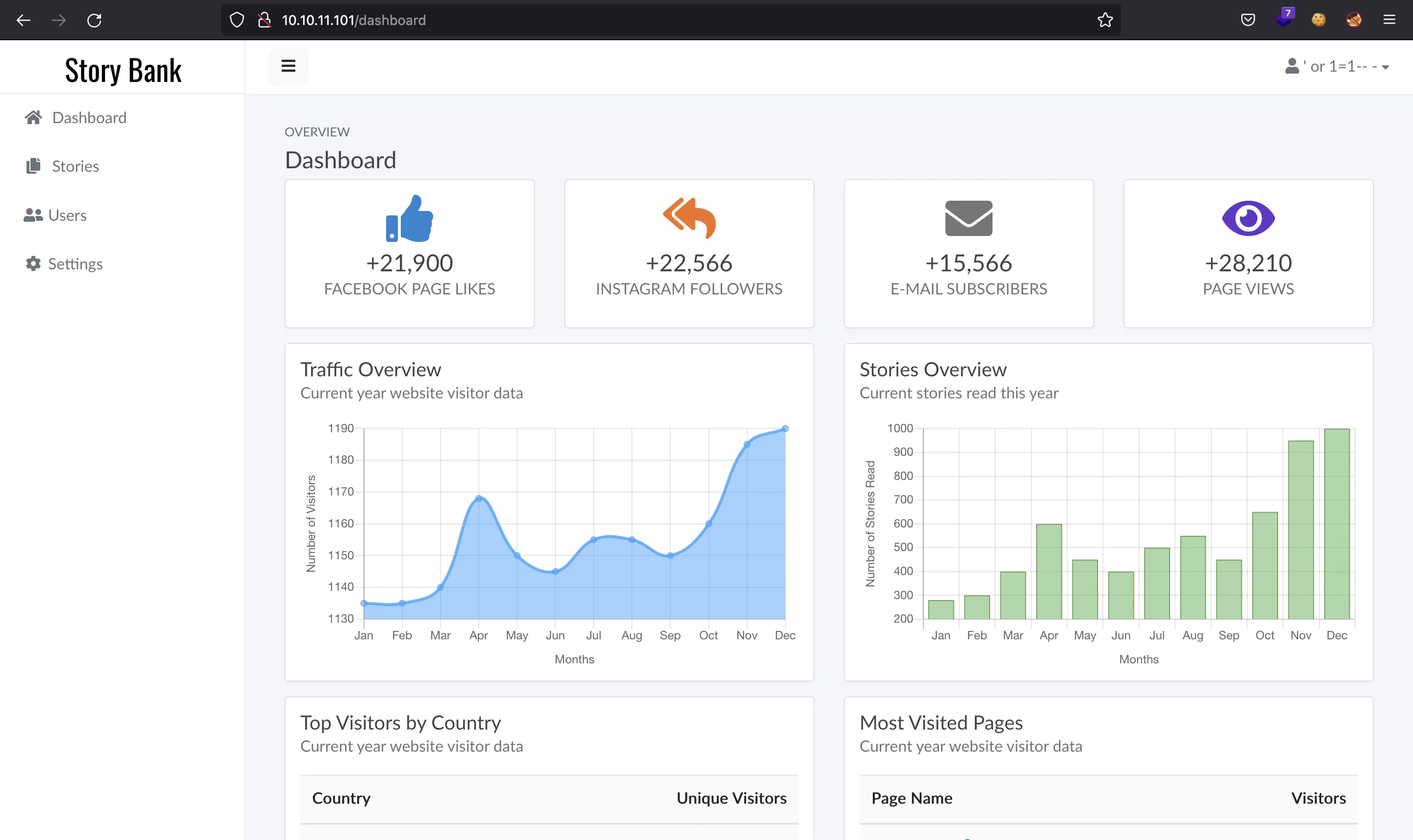Go back using the browser back arrow
Screen dimensions: 1413x840
click(23, 21)
